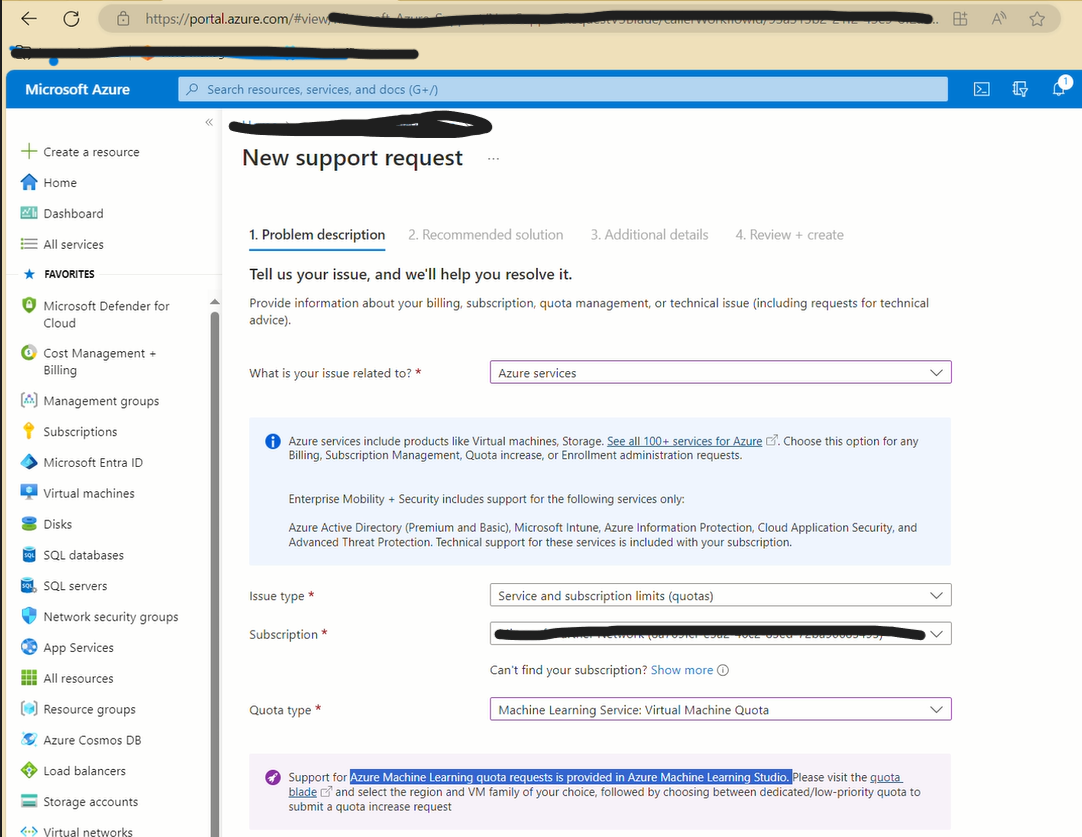
Task: Click the SQL servers icon
Action: point(29,585)
